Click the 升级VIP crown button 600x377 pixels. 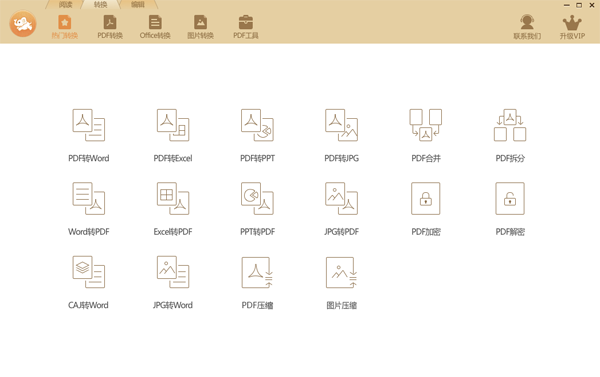(x=572, y=27)
